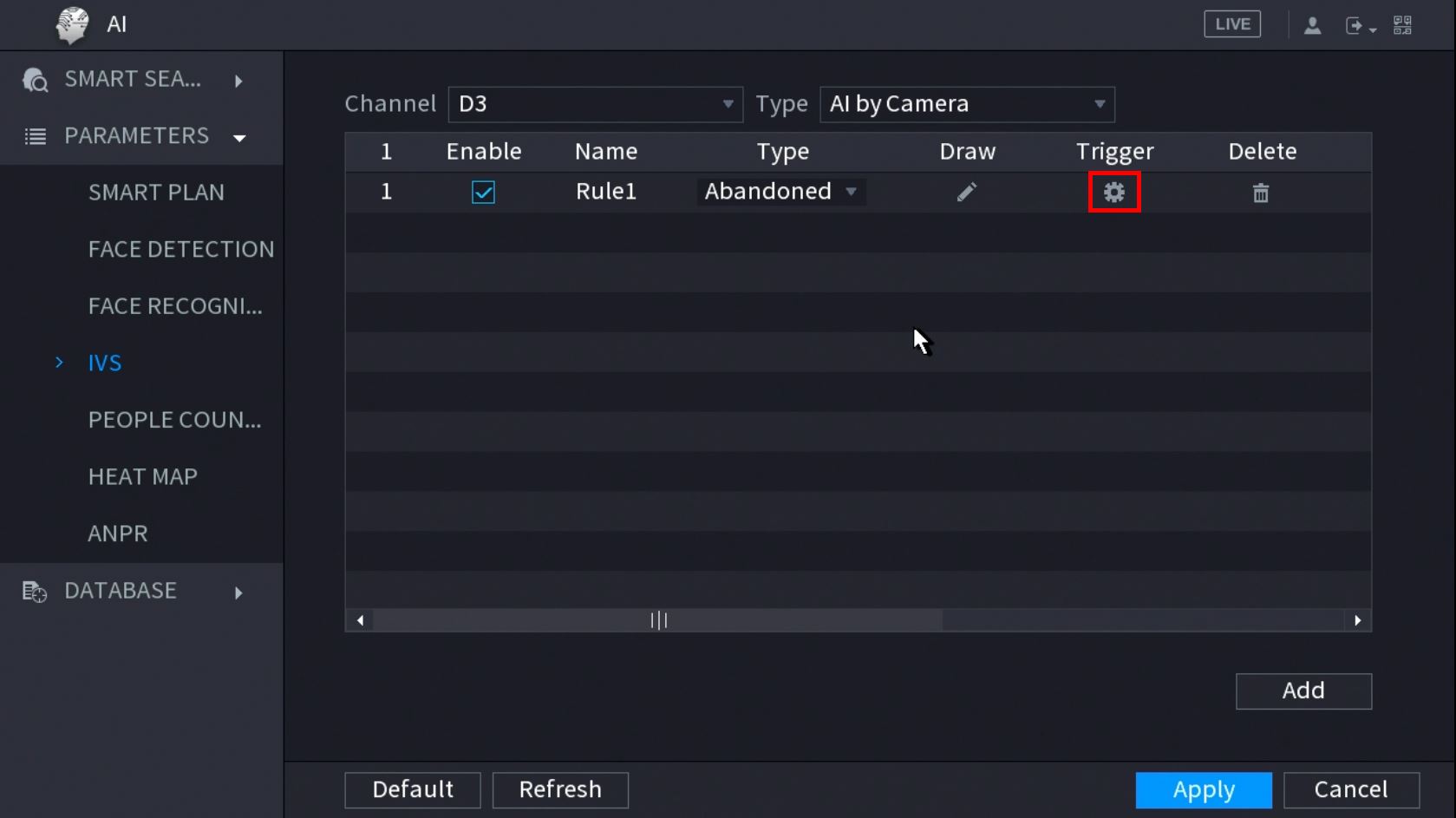Image resolution: width=1456 pixels, height=818 pixels.
Task: Click the horizontal scrollbar thumb
Action: point(658,620)
